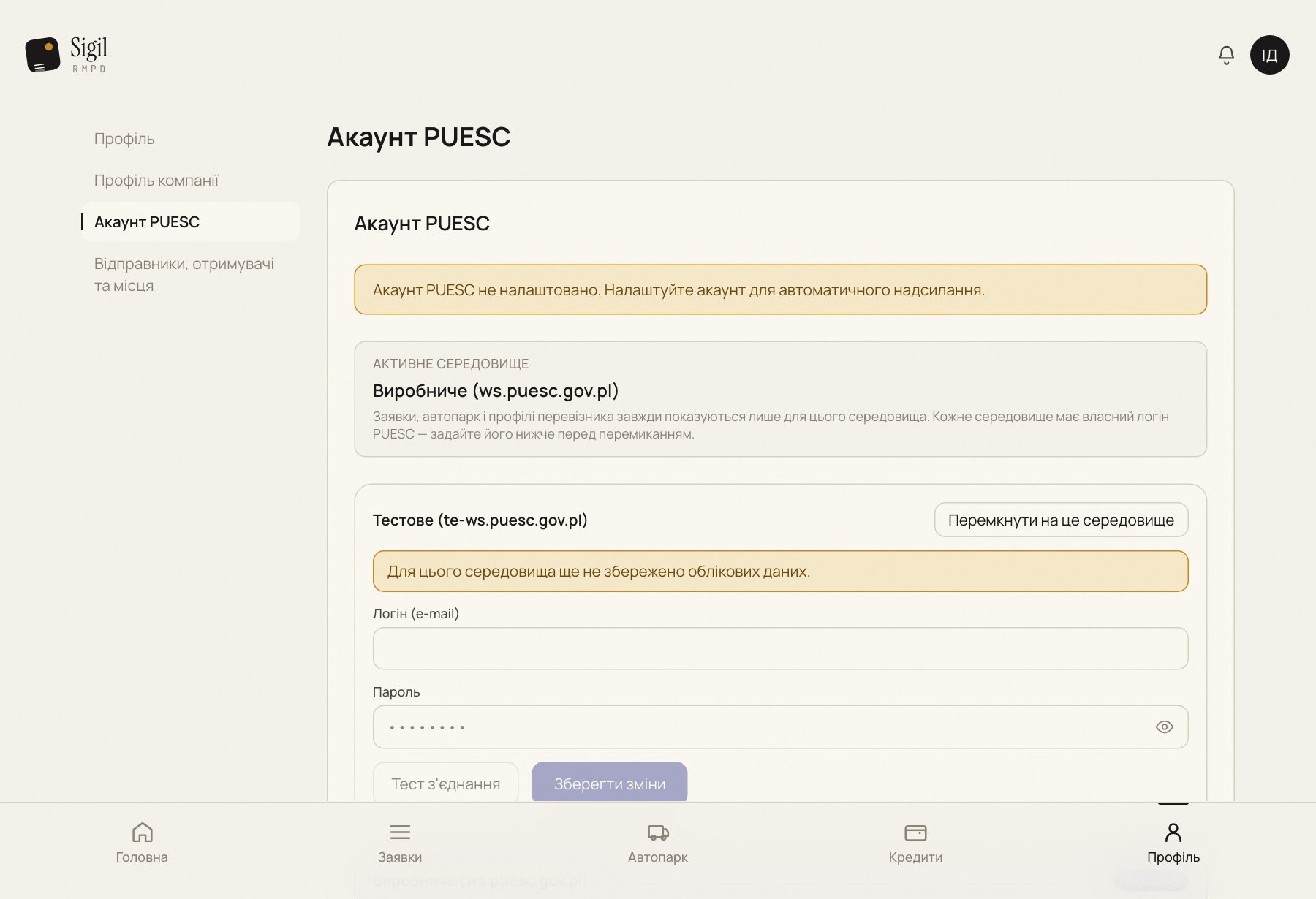Click Перемкнути на це середовище button
1316x899 pixels.
pyautogui.click(x=1061, y=520)
